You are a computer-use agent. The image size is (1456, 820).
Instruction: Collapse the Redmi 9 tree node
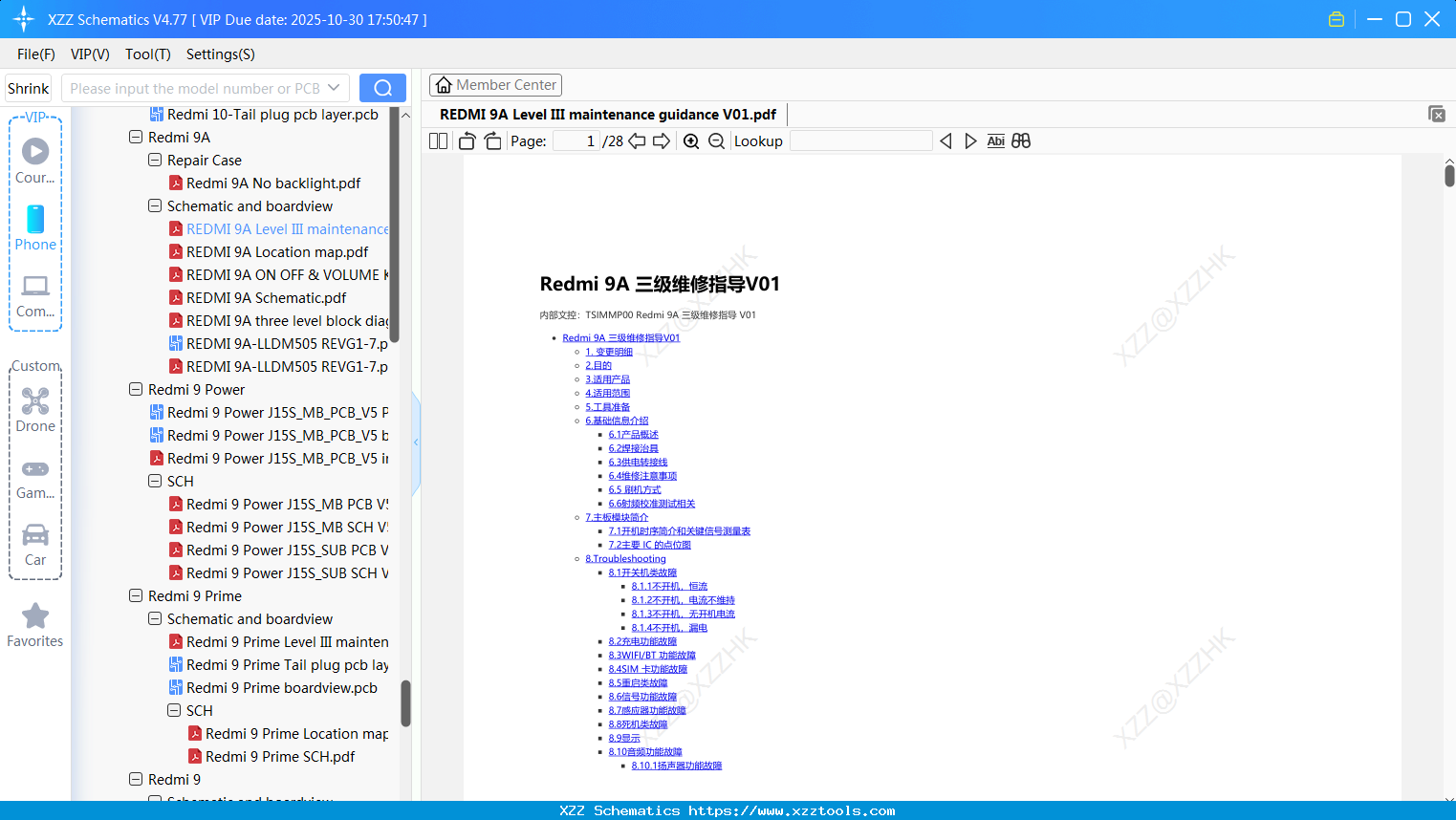pyautogui.click(x=136, y=779)
